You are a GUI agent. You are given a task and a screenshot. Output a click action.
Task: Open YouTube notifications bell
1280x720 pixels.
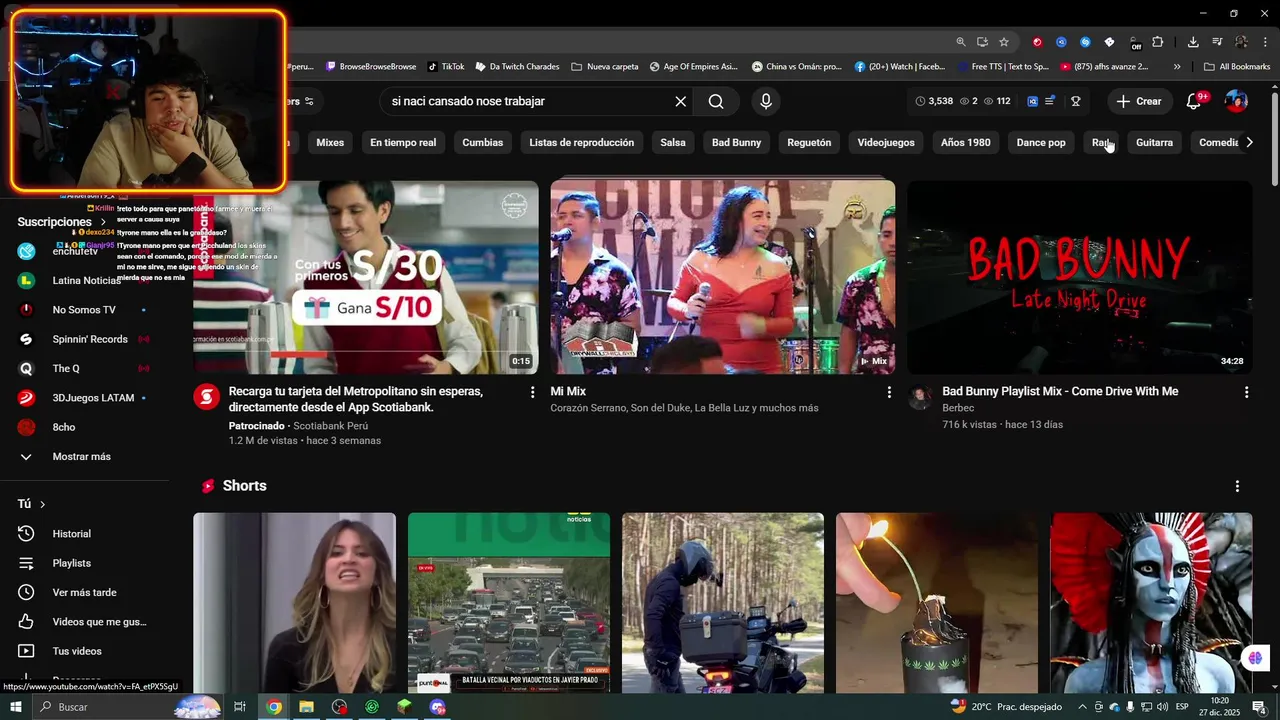tap(1193, 101)
